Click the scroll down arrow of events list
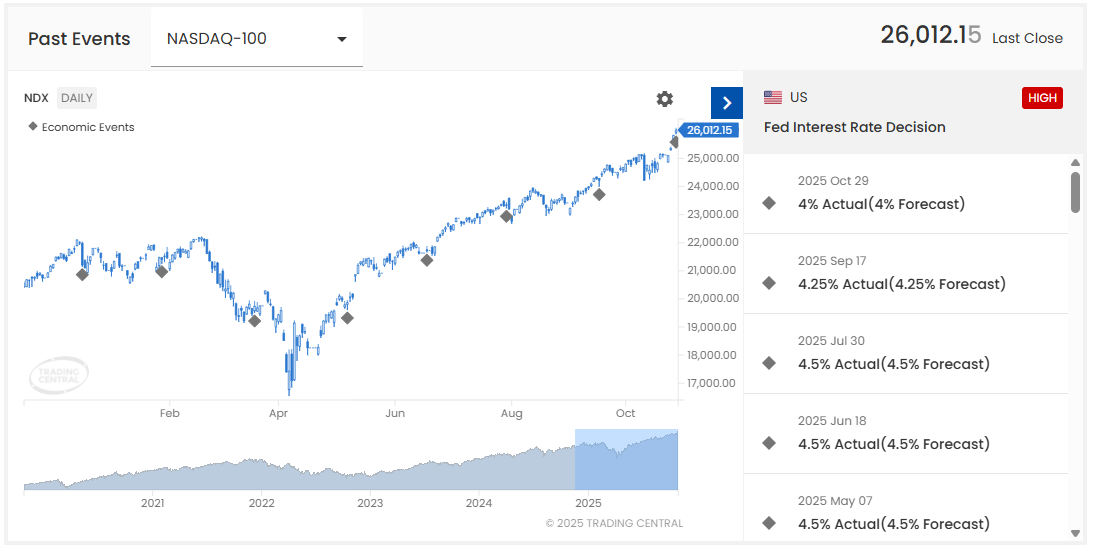This screenshot has width=1093, height=550. click(x=1076, y=533)
